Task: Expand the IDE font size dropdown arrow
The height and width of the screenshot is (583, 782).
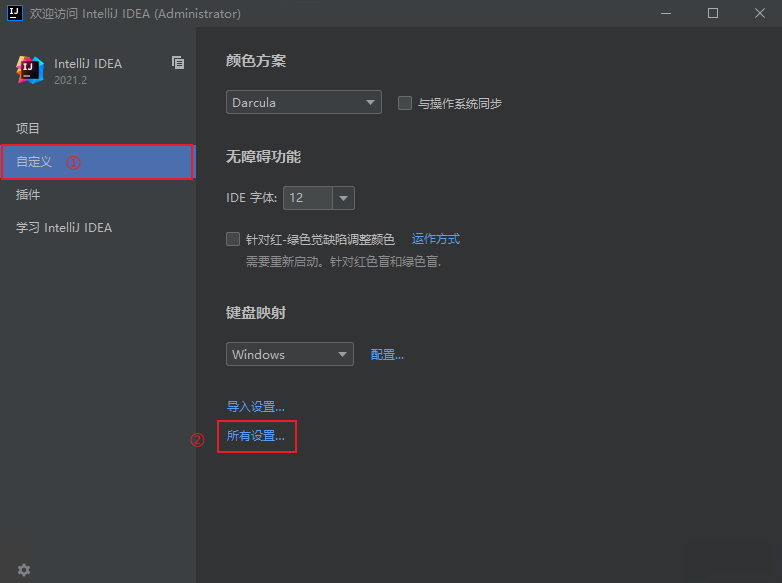Action: coord(344,198)
